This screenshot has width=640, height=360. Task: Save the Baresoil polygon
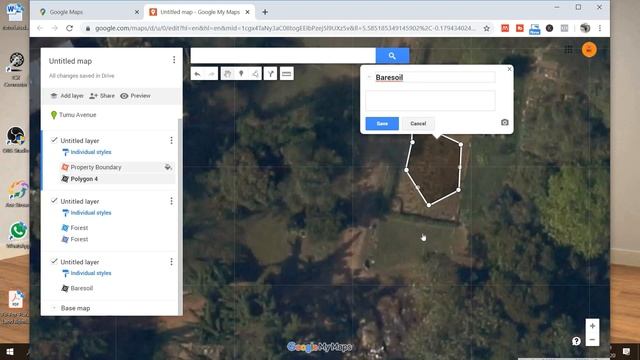(x=382, y=124)
